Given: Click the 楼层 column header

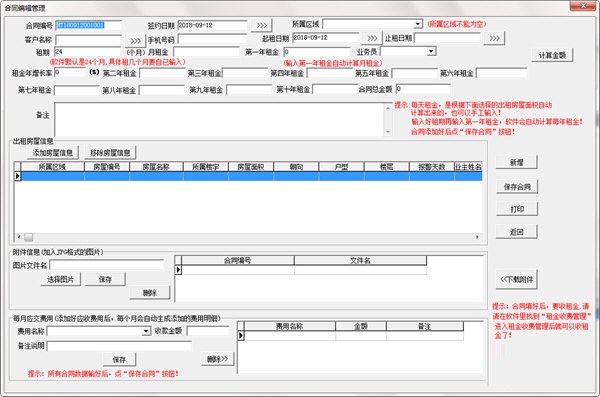Looking at the screenshot, I should (x=386, y=167).
